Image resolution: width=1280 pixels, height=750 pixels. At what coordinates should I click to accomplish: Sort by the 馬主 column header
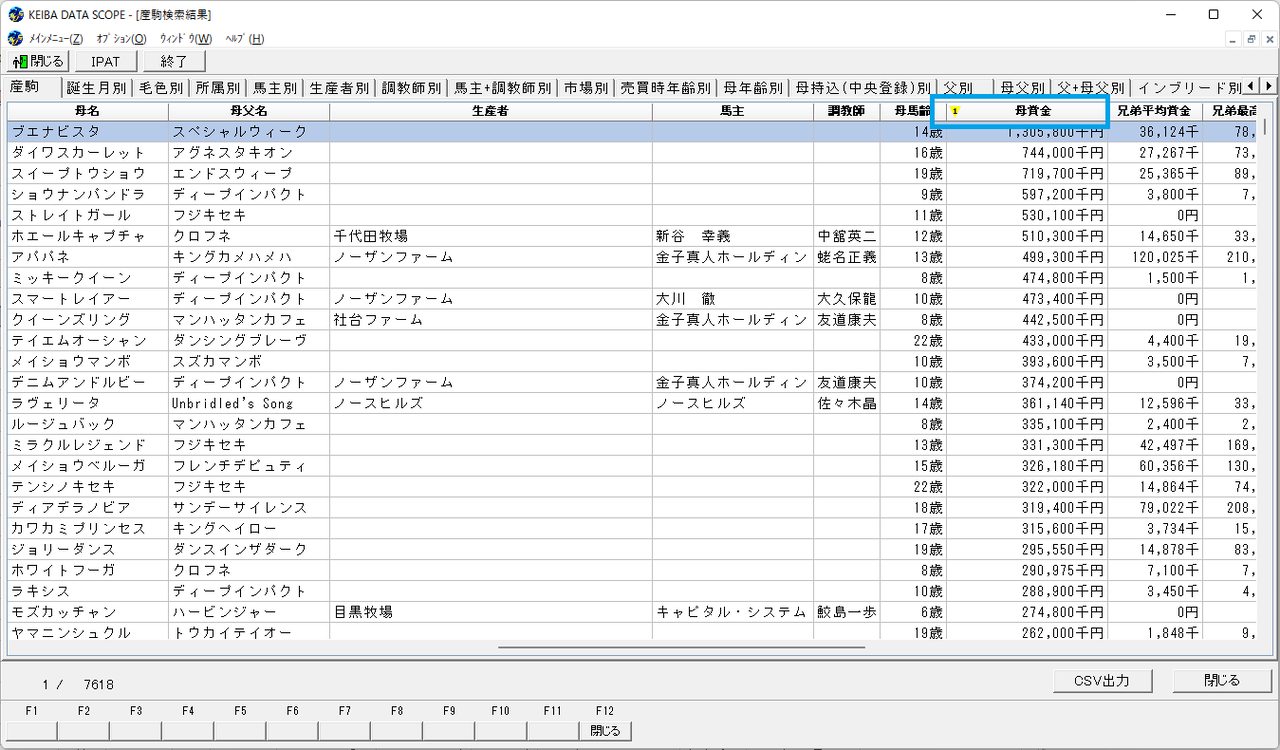click(x=733, y=111)
